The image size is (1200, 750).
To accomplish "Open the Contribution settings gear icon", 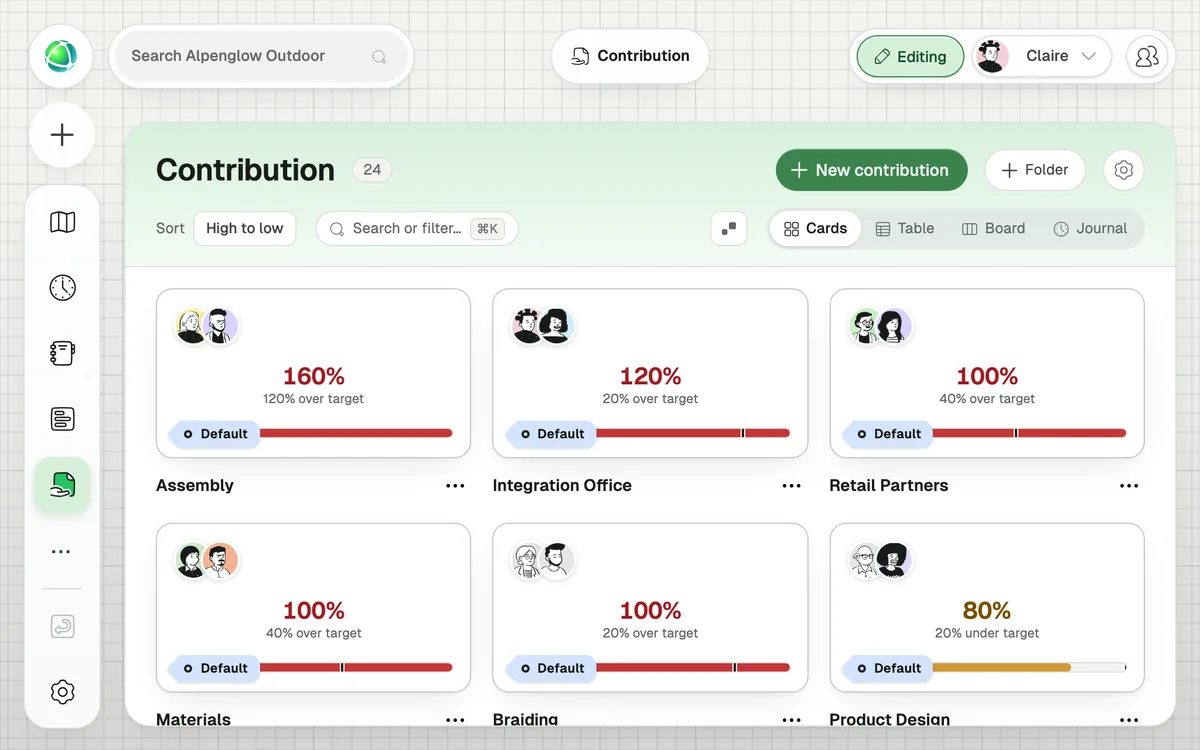I will pyautogui.click(x=1123, y=170).
